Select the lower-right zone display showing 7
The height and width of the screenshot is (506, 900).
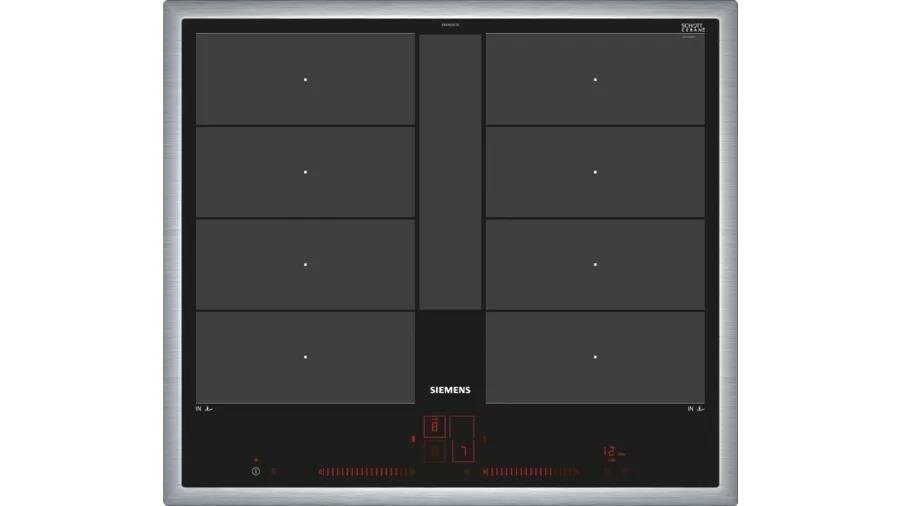pyautogui.click(x=463, y=452)
